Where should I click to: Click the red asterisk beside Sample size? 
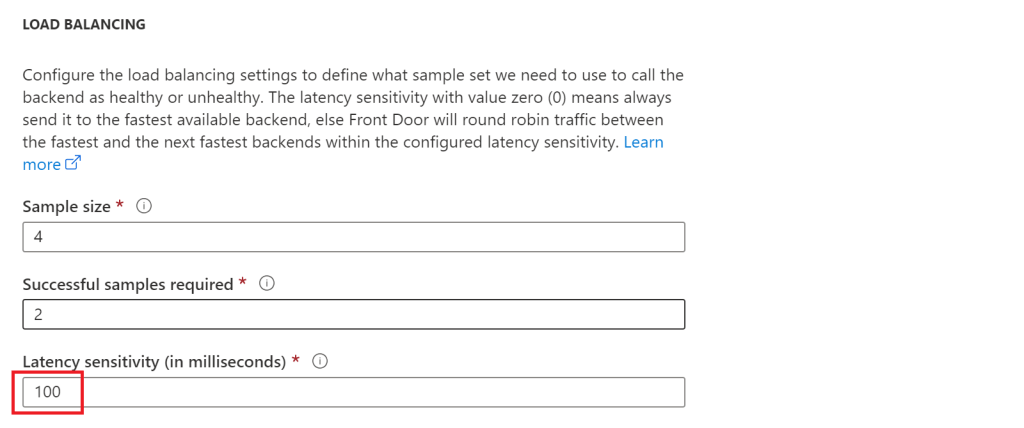click(x=120, y=204)
